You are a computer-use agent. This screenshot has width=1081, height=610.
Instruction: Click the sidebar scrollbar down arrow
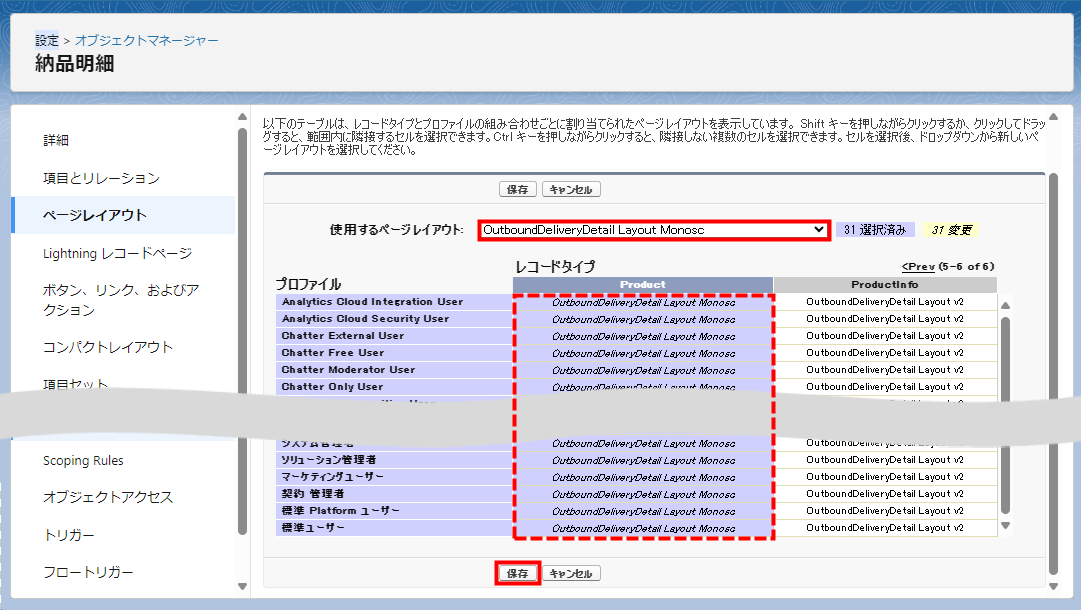[242, 586]
